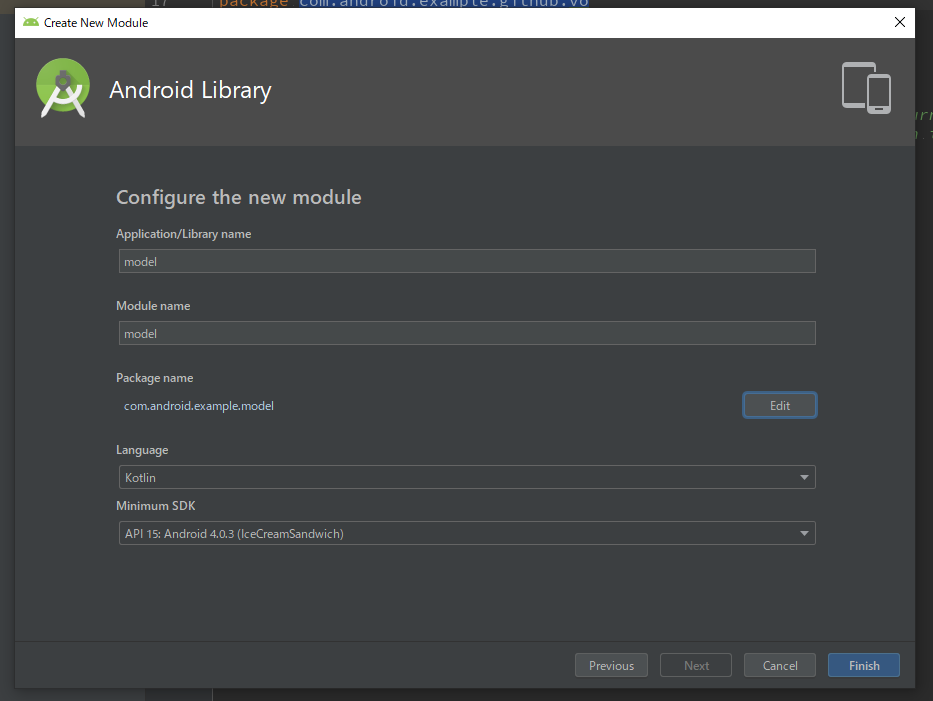Viewport: 933px width, 701px height.
Task: Go back with the Previous button
Action: [x=611, y=666]
